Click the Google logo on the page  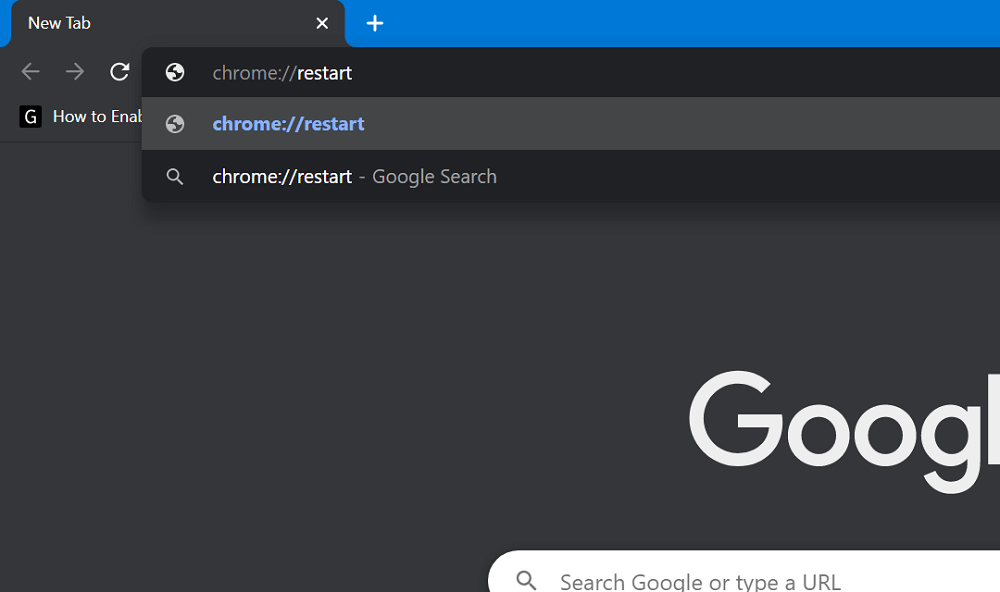click(844, 432)
